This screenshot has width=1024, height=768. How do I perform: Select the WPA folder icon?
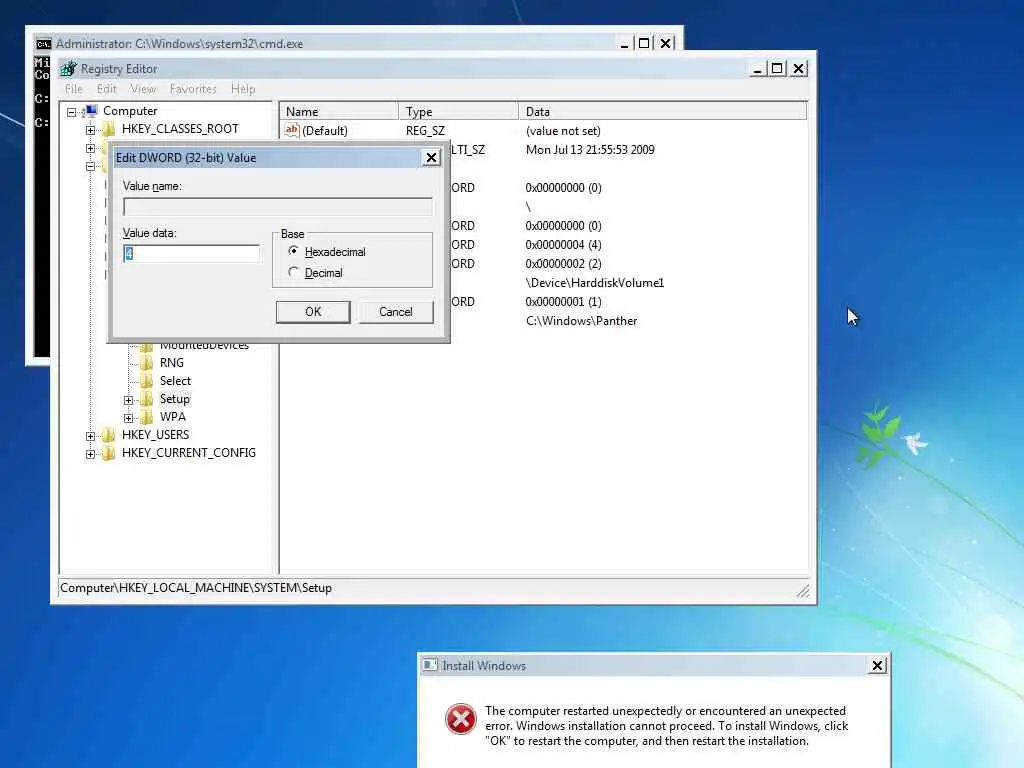(x=146, y=417)
